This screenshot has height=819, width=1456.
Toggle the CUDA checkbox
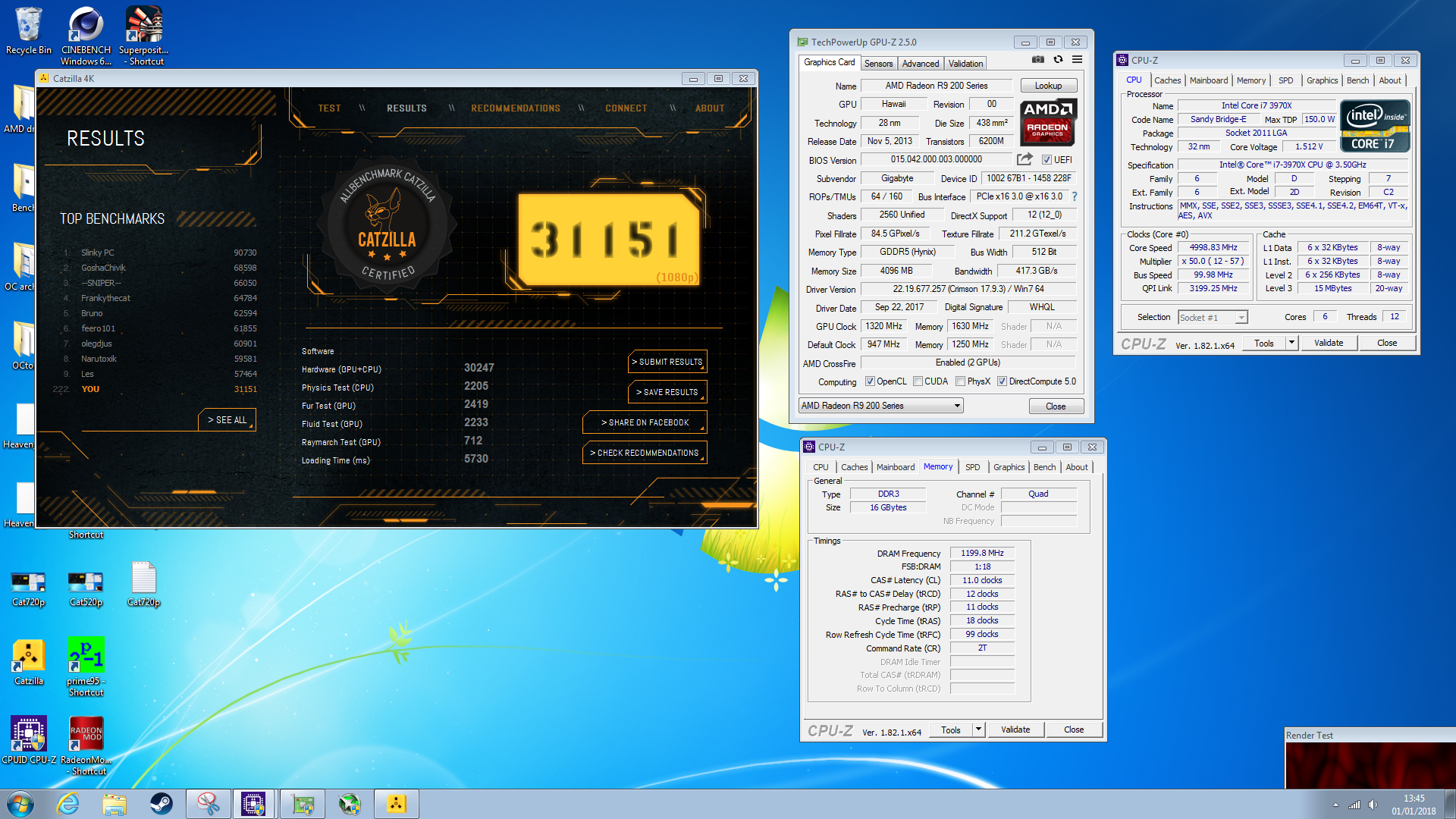point(918,381)
